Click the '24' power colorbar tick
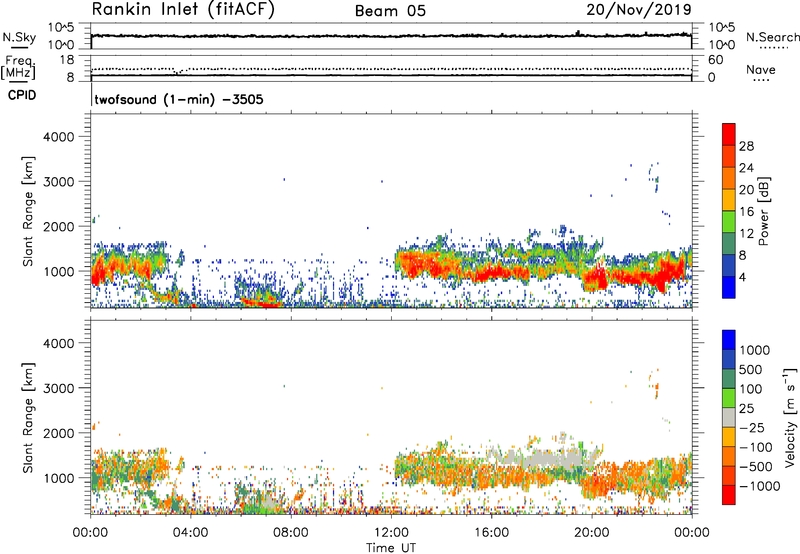 click(x=746, y=168)
